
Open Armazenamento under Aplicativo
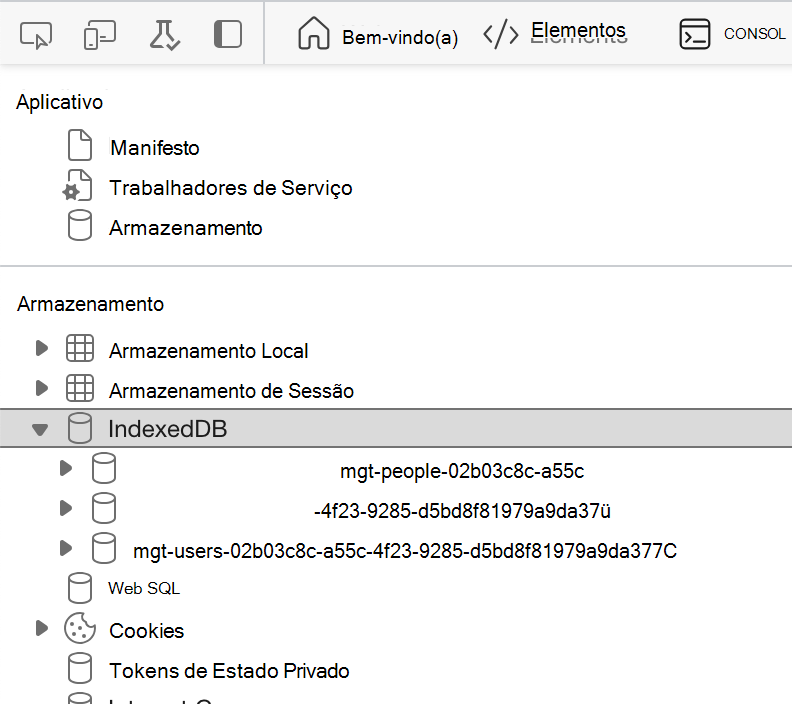click(186, 228)
